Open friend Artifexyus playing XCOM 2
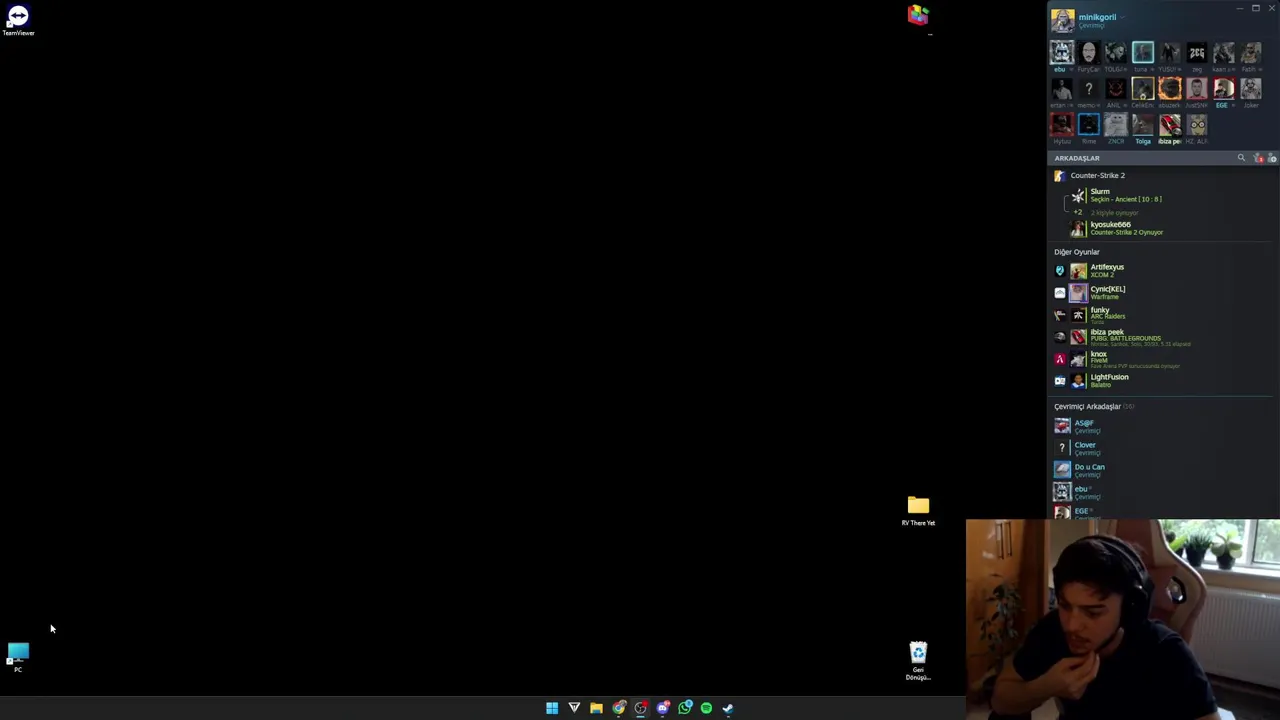Image resolution: width=1280 pixels, height=720 pixels. (1160, 271)
